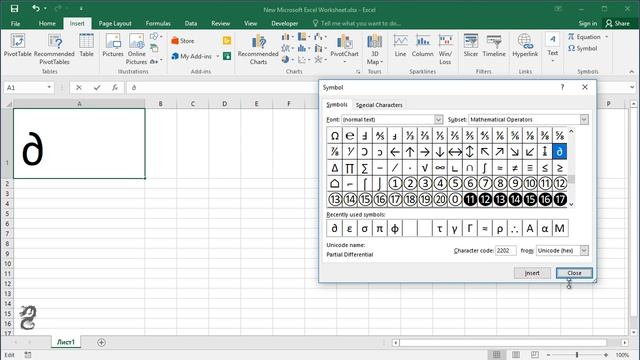Open Symbol dialog help
This screenshot has width=640, height=360.
(x=562, y=87)
